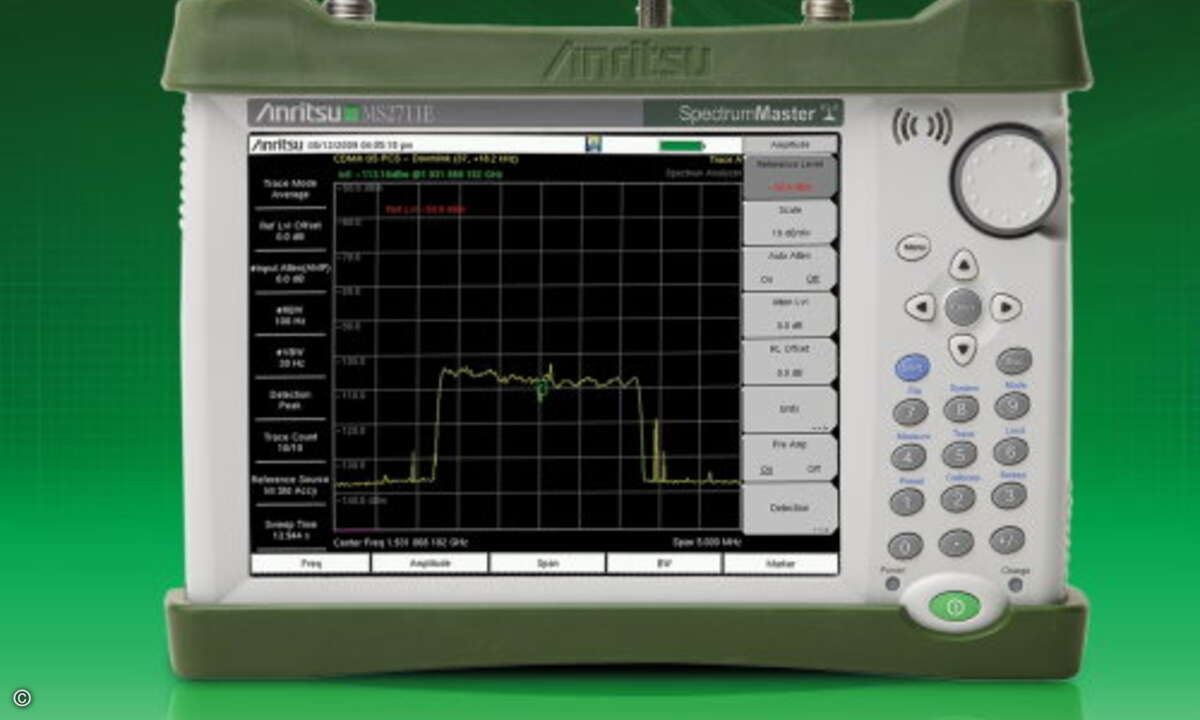Click the Reference Source readout

[289, 486]
